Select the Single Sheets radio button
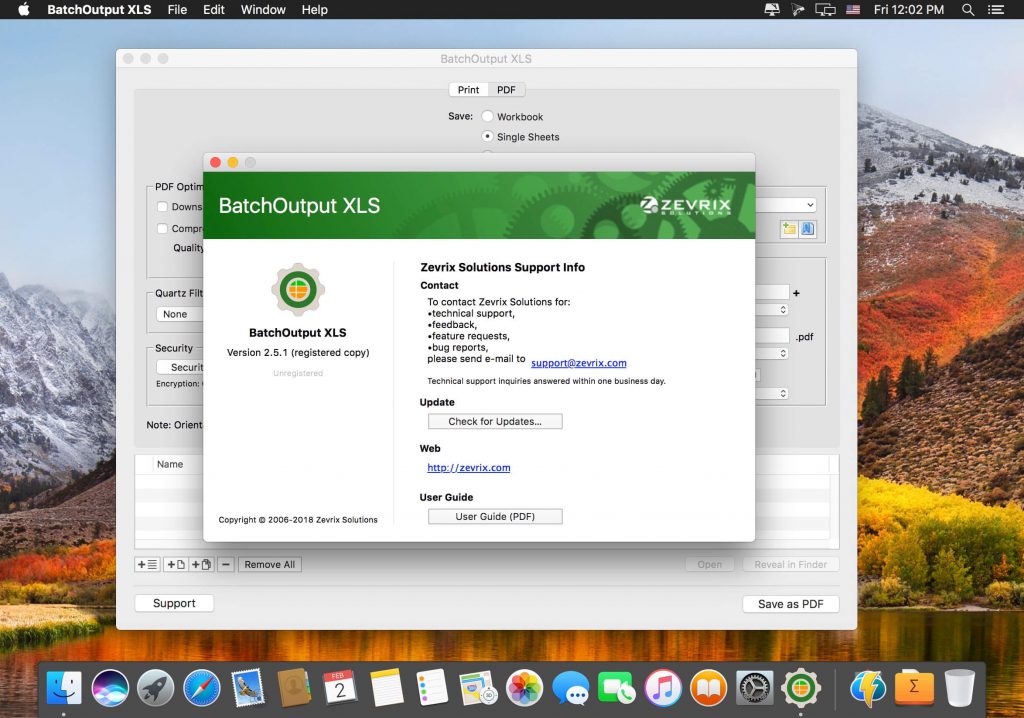Image resolution: width=1024 pixels, height=718 pixels. (x=489, y=137)
